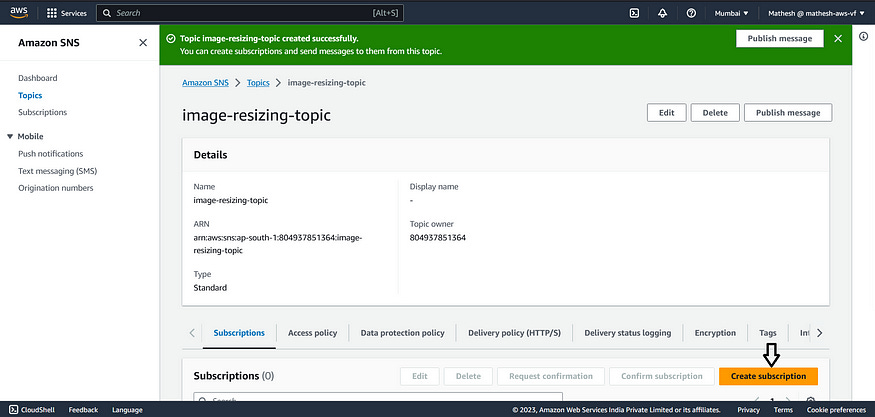The image size is (875, 417).
Task: Open the Services grid menu
Action: tap(66, 13)
